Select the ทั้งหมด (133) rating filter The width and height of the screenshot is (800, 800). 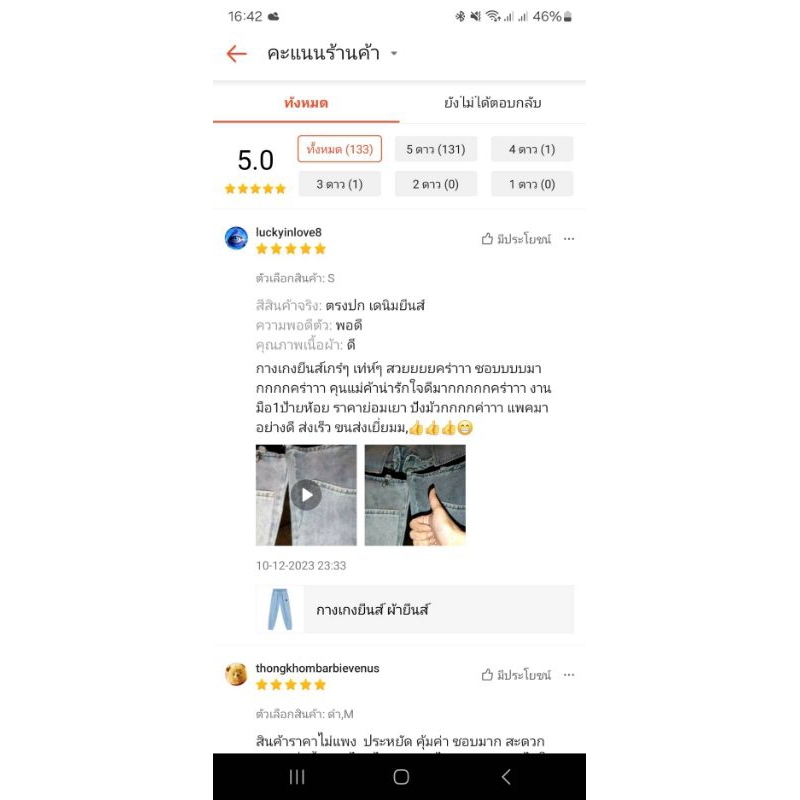pos(339,149)
